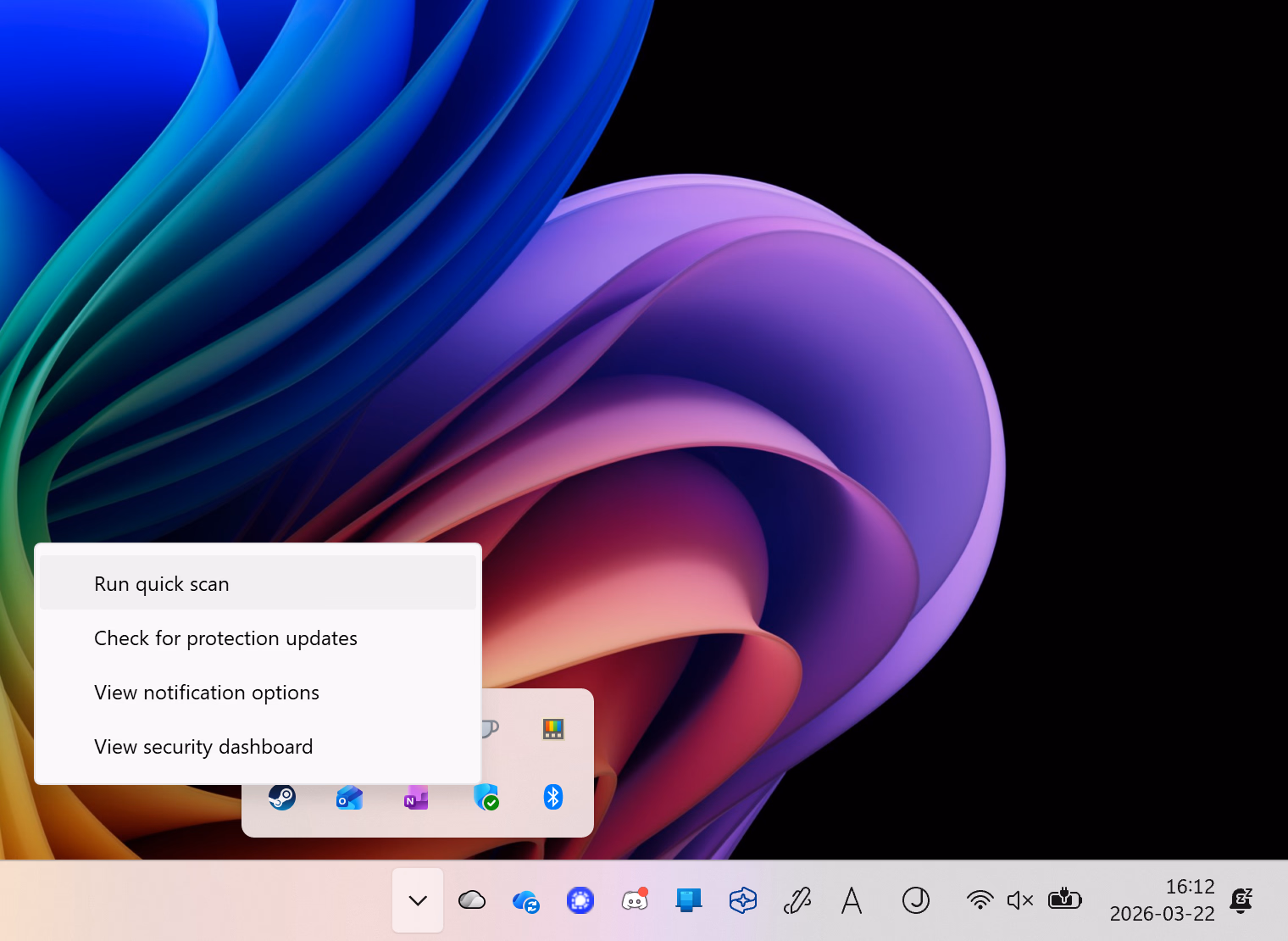Open the touch keyboard input indicator

tap(852, 900)
